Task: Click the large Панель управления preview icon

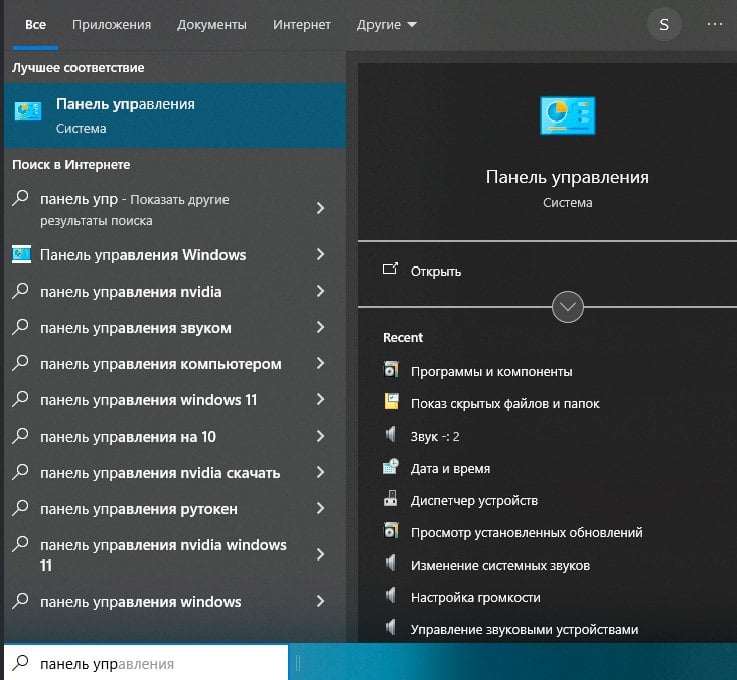Action: pos(567,116)
